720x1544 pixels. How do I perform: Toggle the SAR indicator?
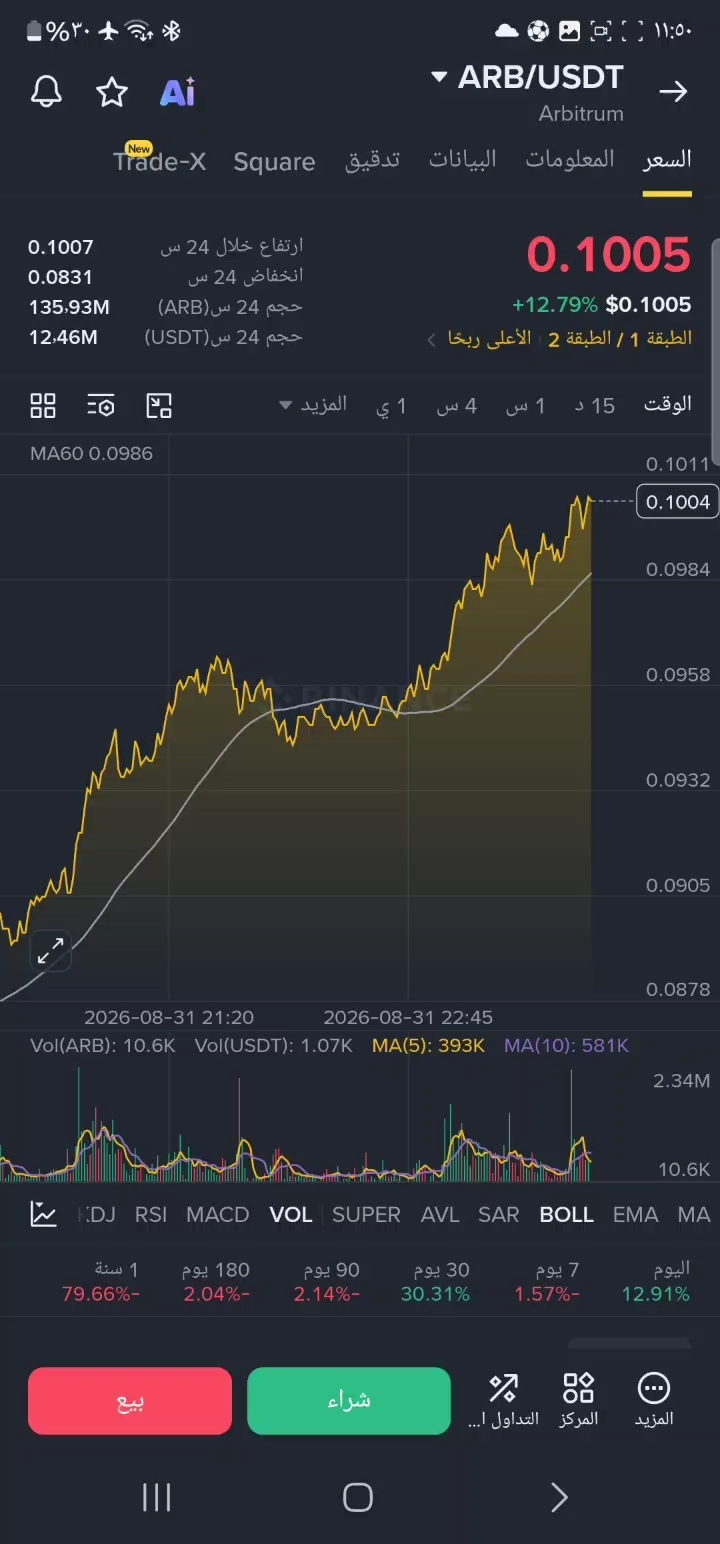(x=498, y=1214)
